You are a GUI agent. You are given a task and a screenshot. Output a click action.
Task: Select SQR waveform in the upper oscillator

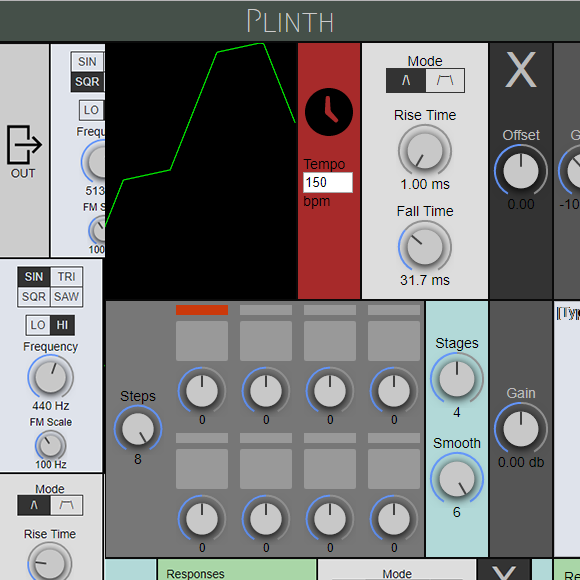[x=87, y=82]
